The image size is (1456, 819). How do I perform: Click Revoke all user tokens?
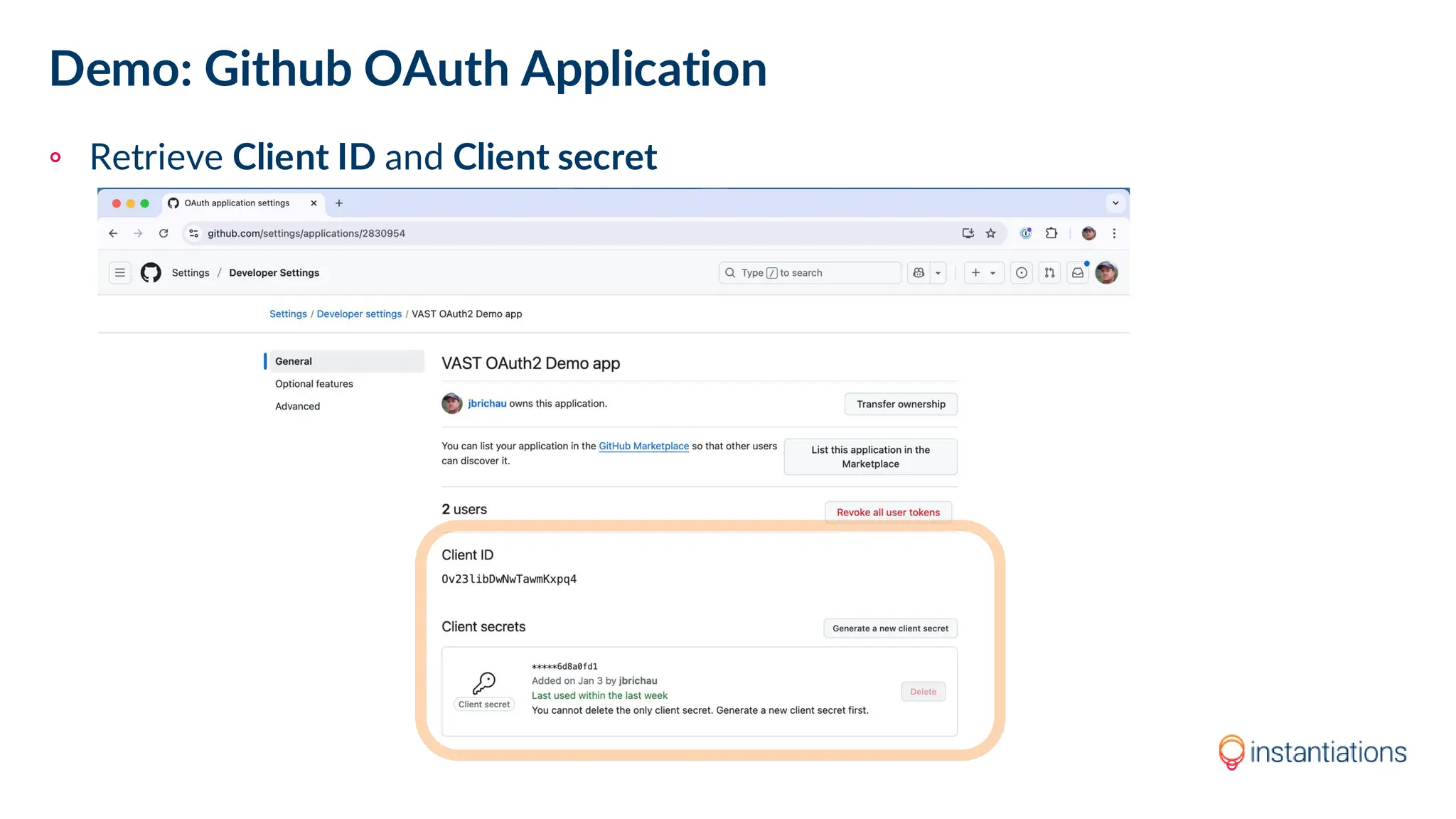pos(888,513)
